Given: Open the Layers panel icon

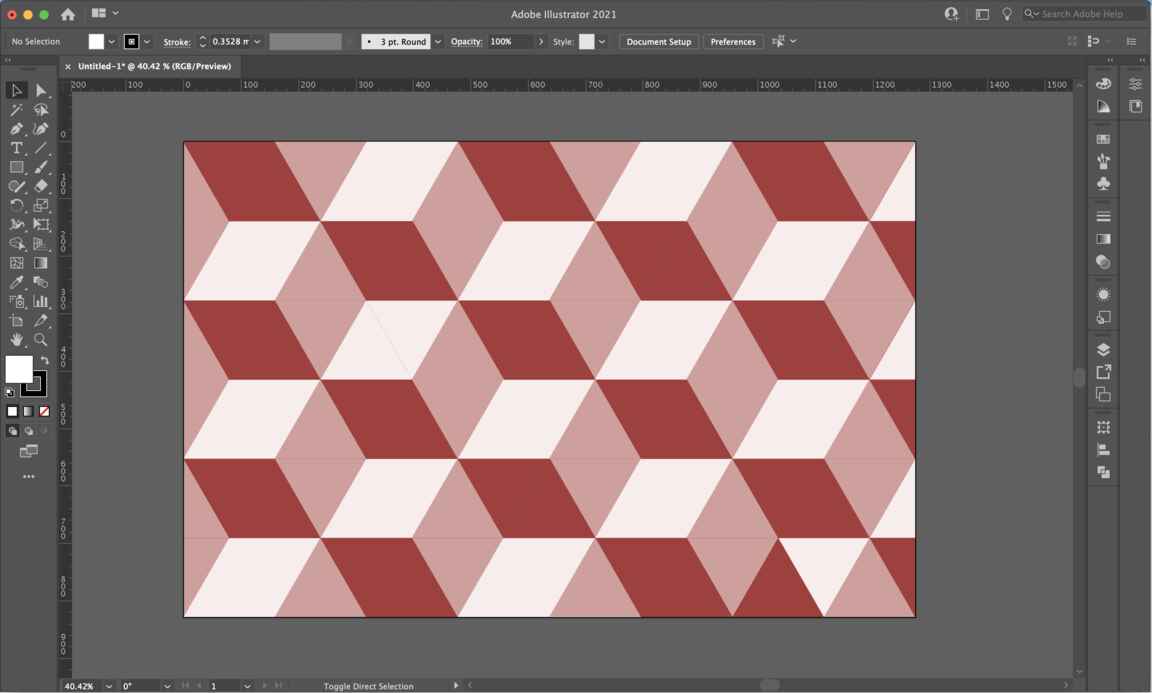Looking at the screenshot, I should tap(1103, 350).
